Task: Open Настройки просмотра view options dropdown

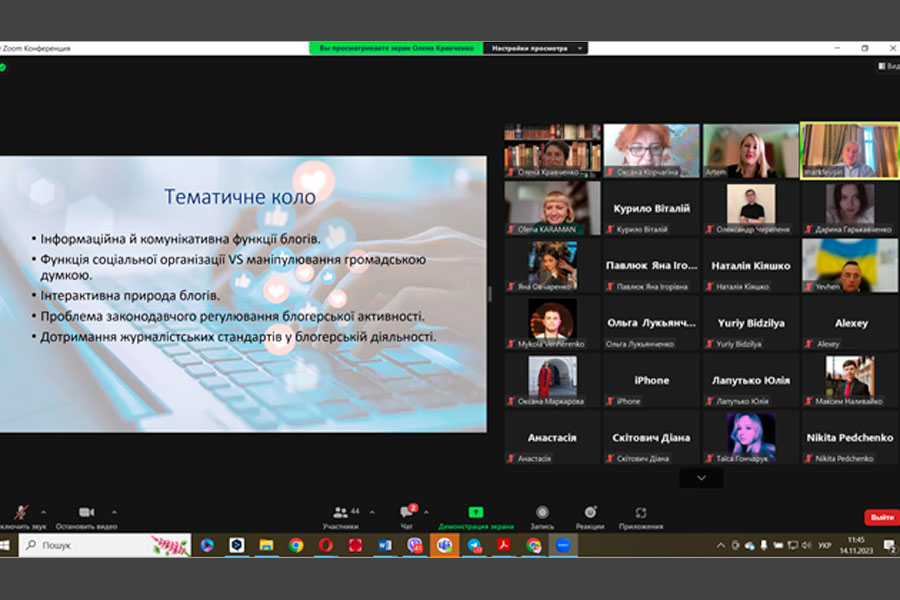Action: 535,48
